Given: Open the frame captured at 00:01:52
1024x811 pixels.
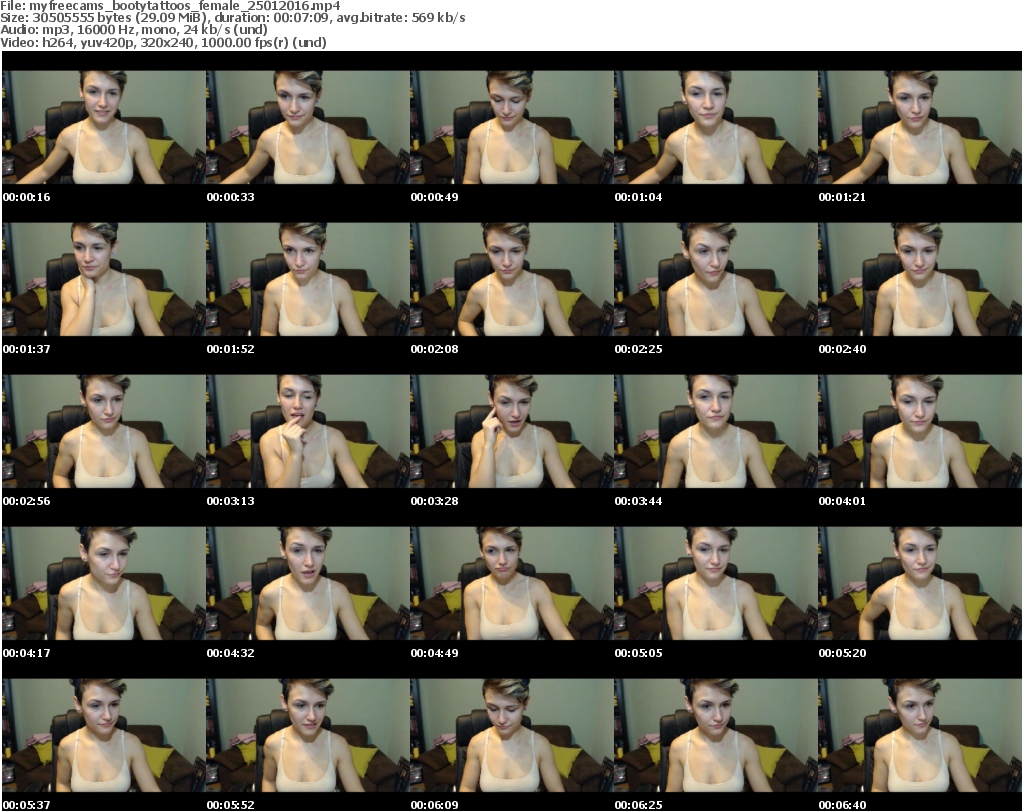Looking at the screenshot, I should click(x=308, y=279).
